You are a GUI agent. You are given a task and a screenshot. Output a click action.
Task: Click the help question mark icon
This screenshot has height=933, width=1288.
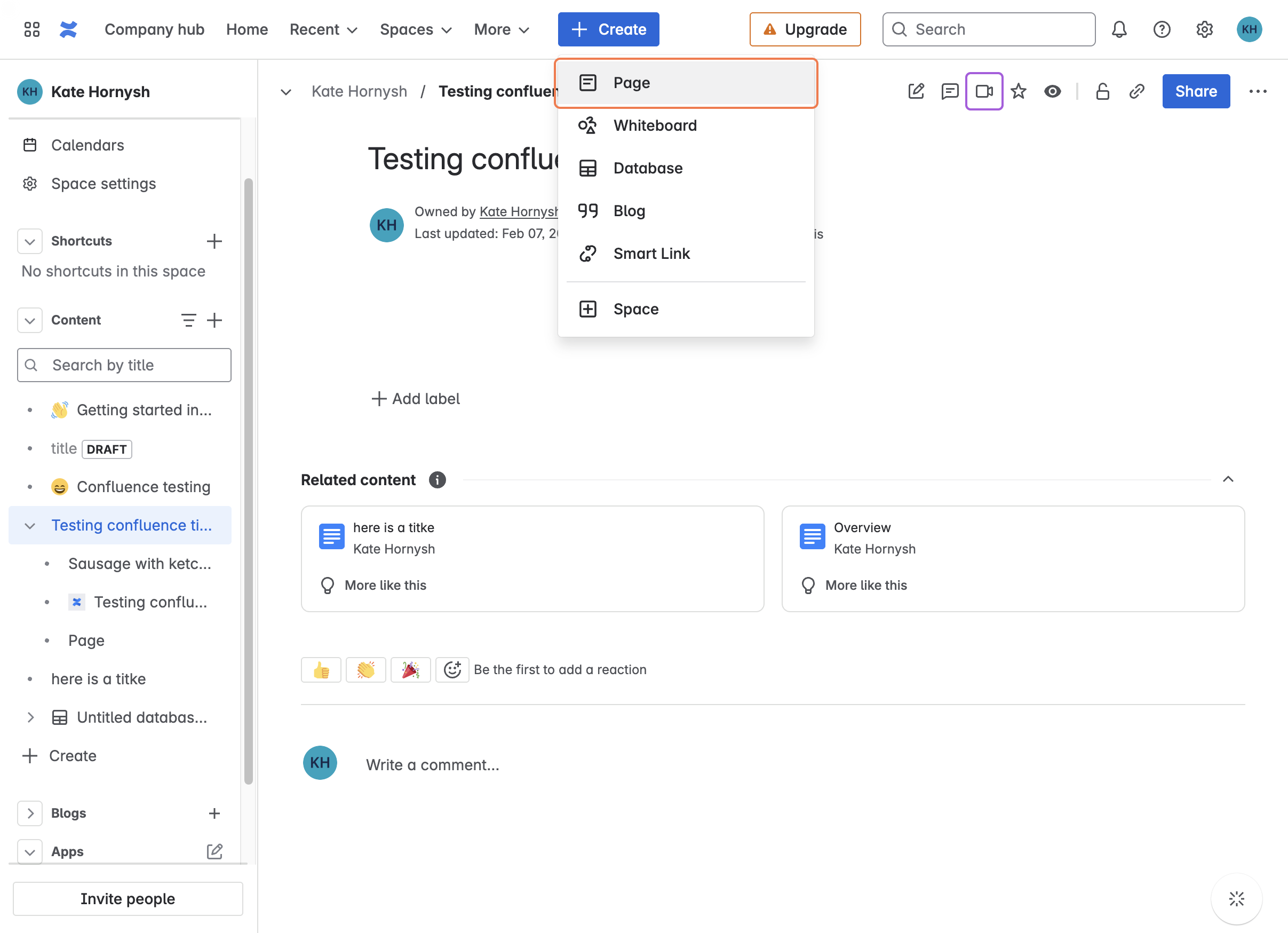(1162, 29)
